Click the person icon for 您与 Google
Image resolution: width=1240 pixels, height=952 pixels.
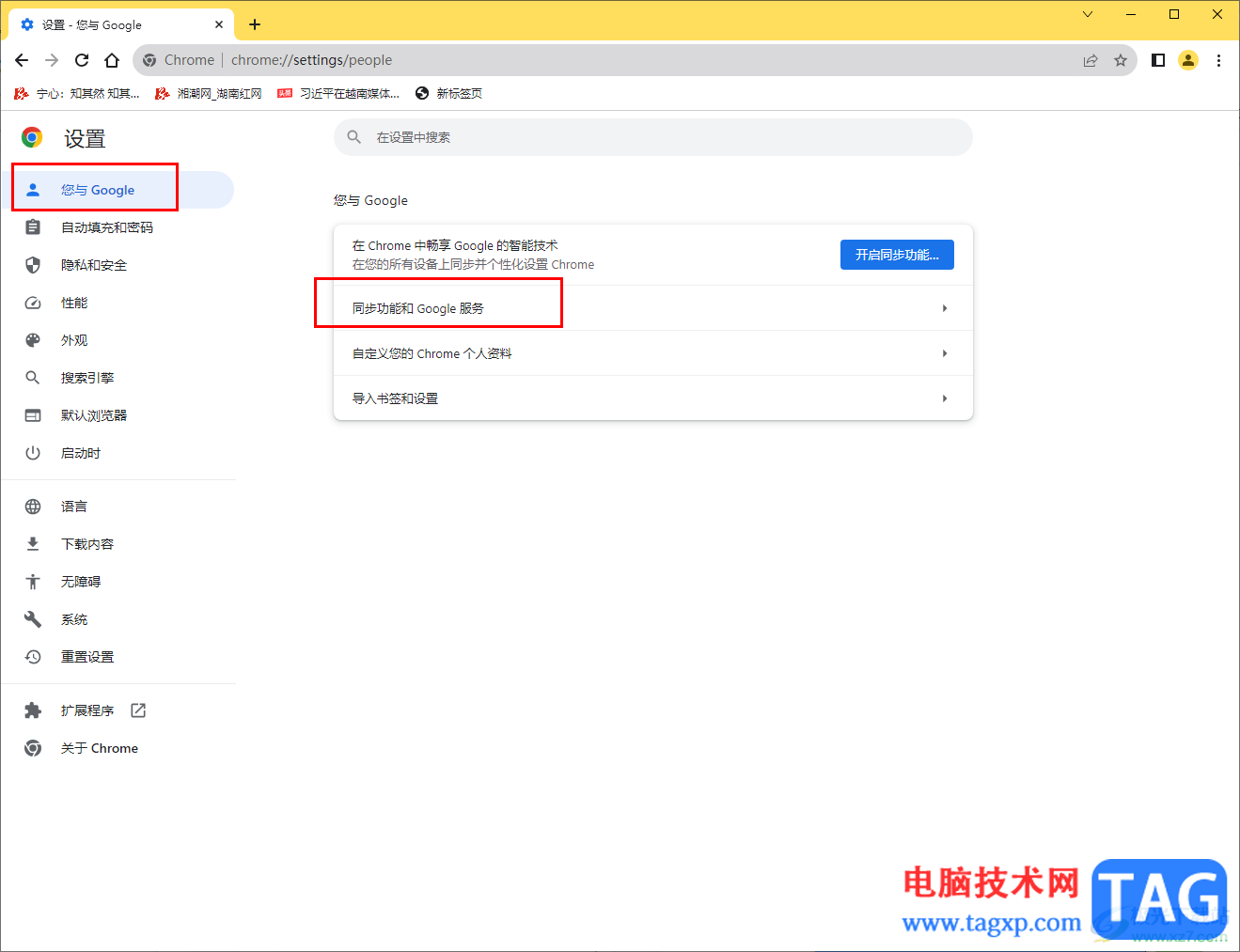tap(33, 190)
